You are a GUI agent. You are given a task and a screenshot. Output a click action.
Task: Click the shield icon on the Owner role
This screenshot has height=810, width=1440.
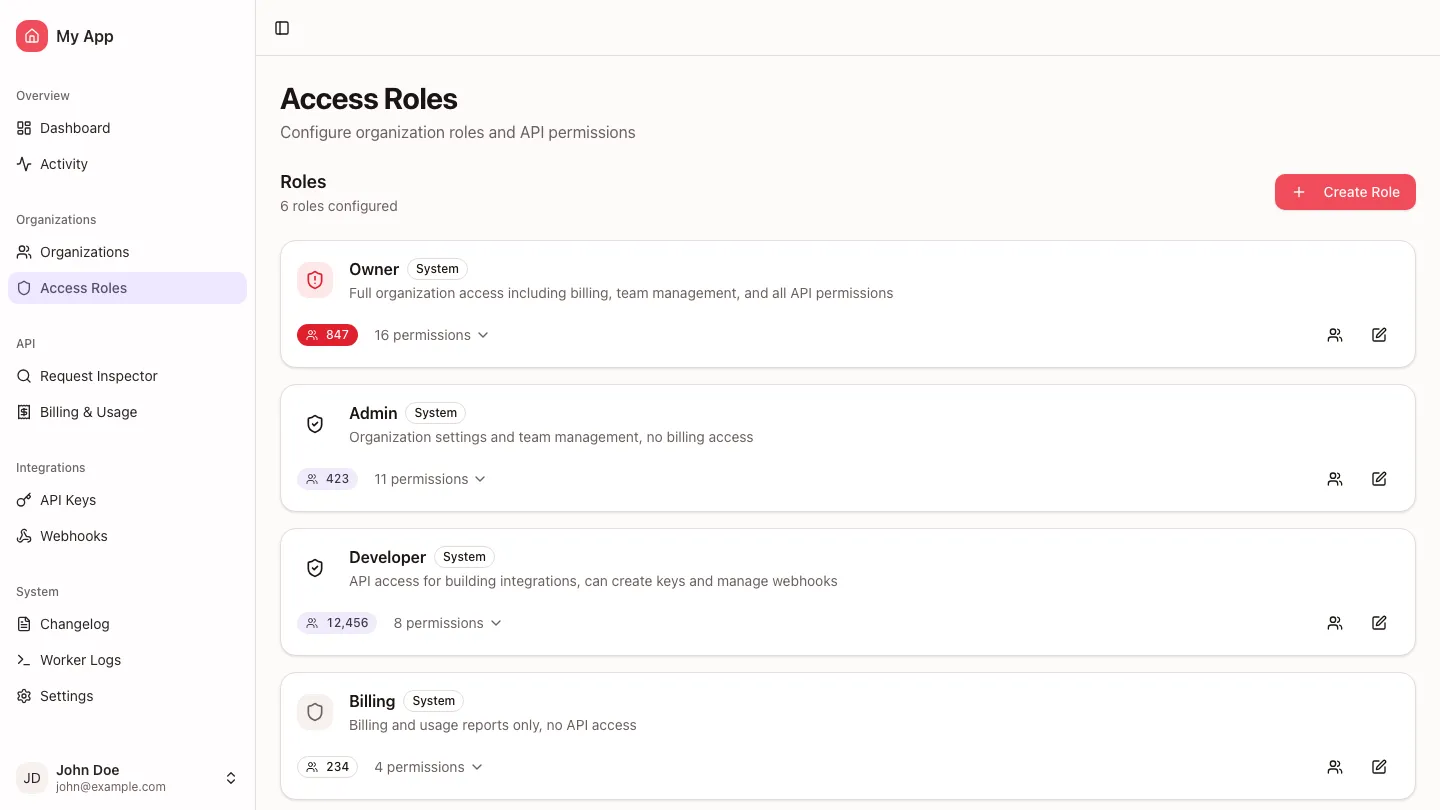pyautogui.click(x=315, y=280)
